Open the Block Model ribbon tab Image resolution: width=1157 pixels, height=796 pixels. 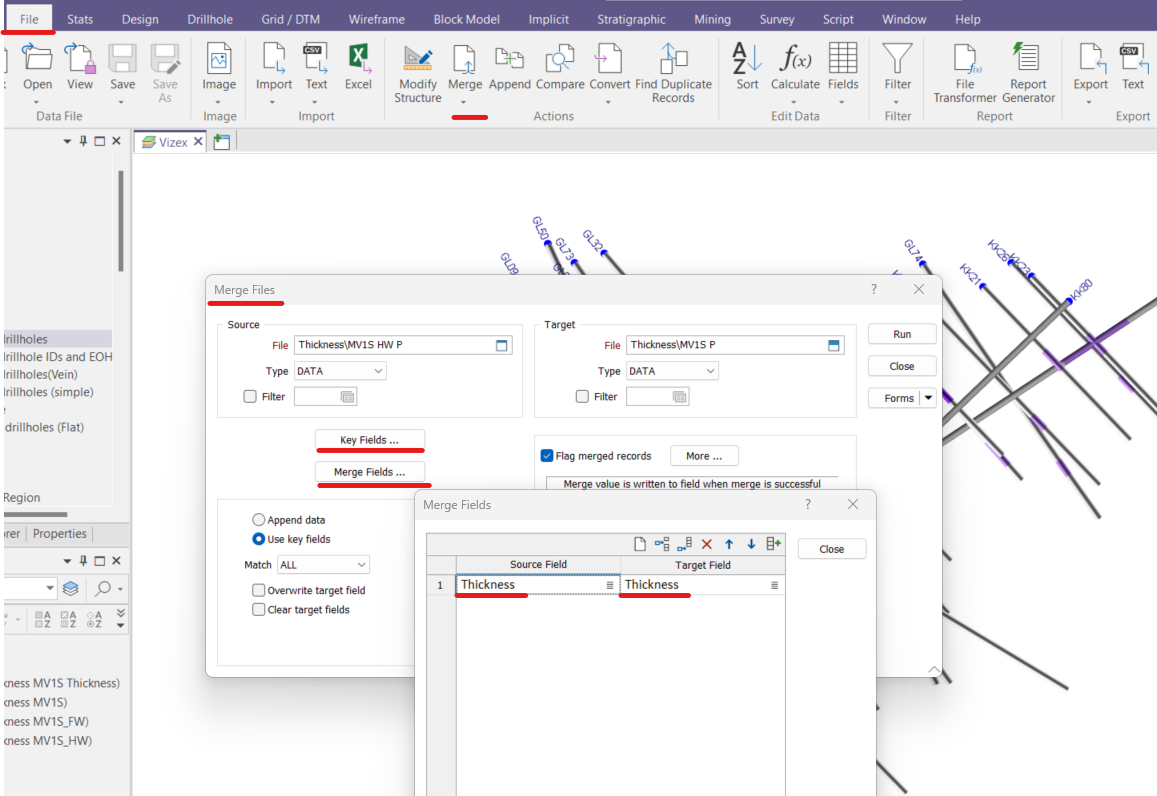pos(464,19)
